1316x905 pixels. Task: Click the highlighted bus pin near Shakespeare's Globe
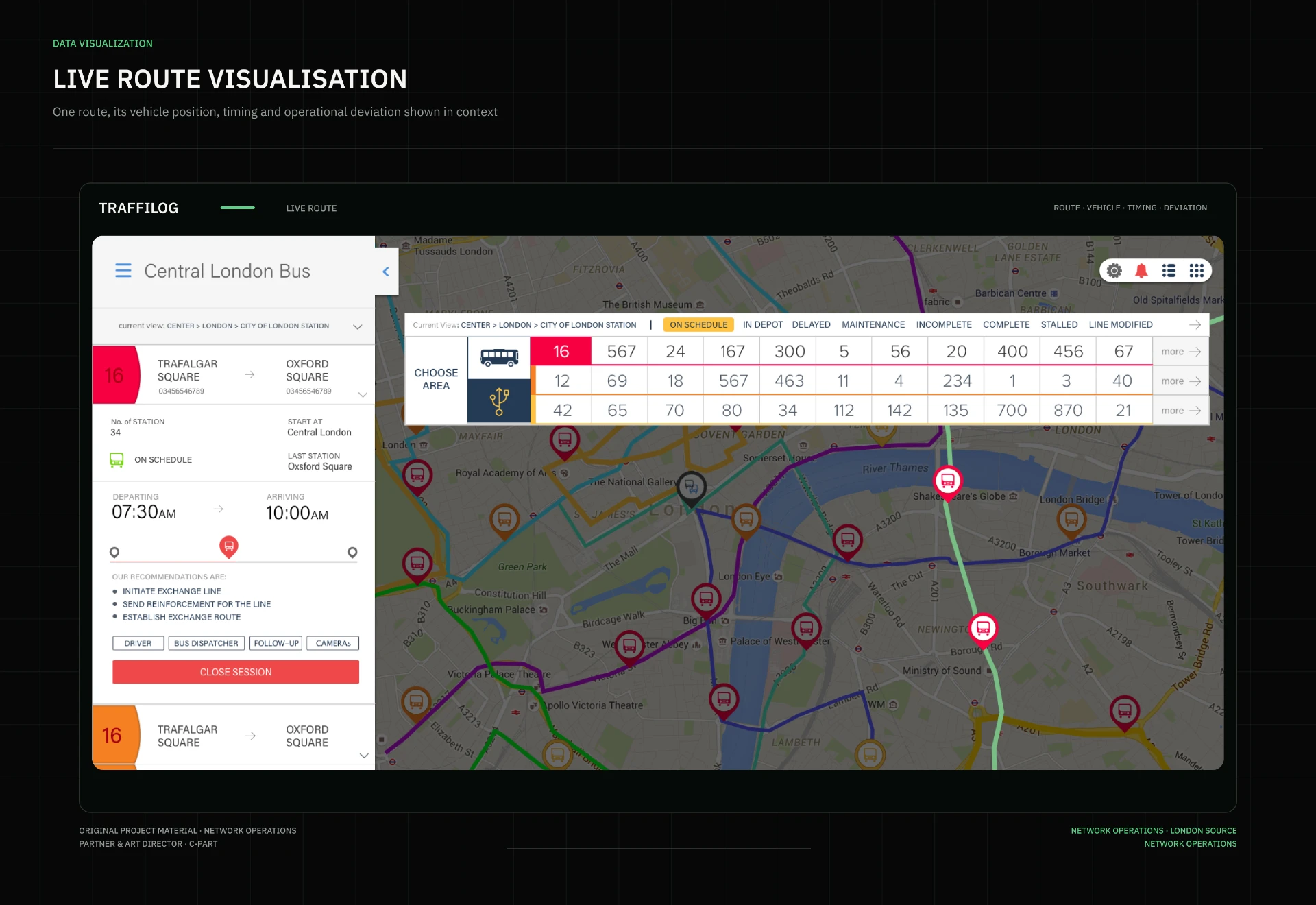(x=948, y=482)
